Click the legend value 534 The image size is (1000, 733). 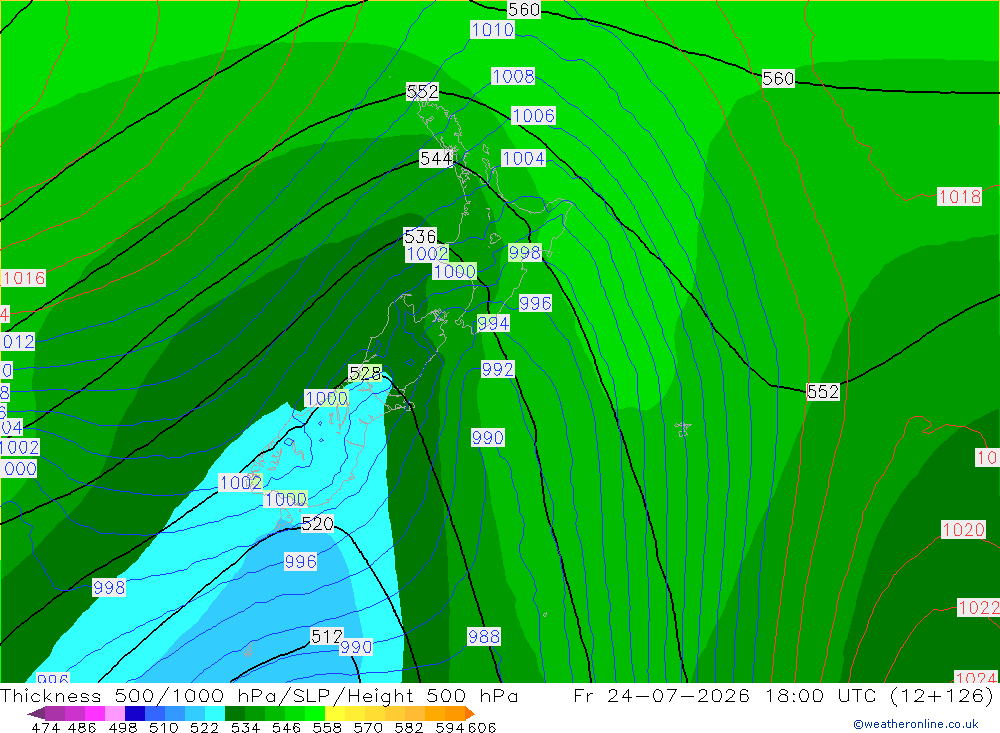point(246,727)
